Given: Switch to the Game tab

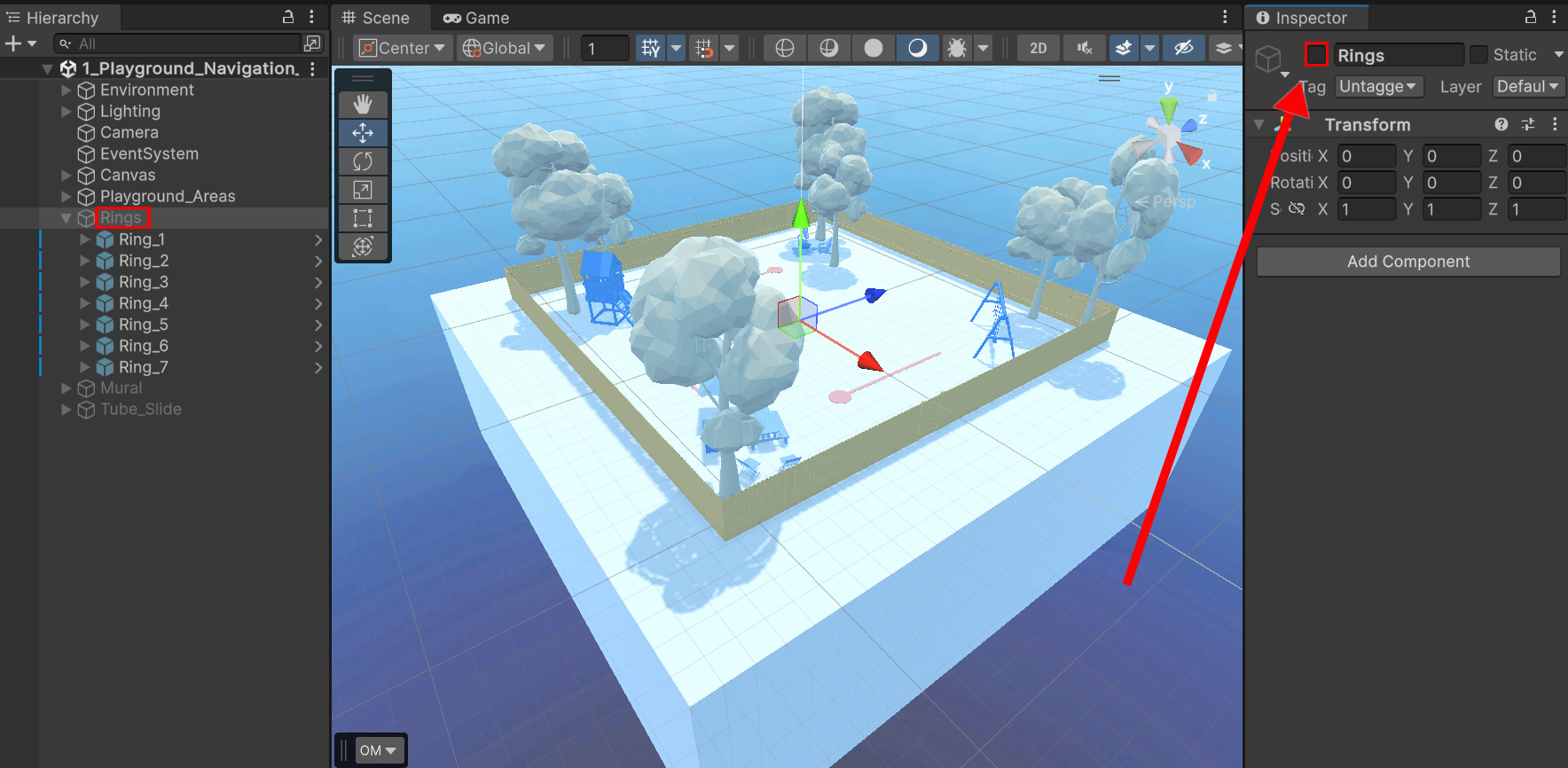Looking at the screenshot, I should pyautogui.click(x=477, y=18).
